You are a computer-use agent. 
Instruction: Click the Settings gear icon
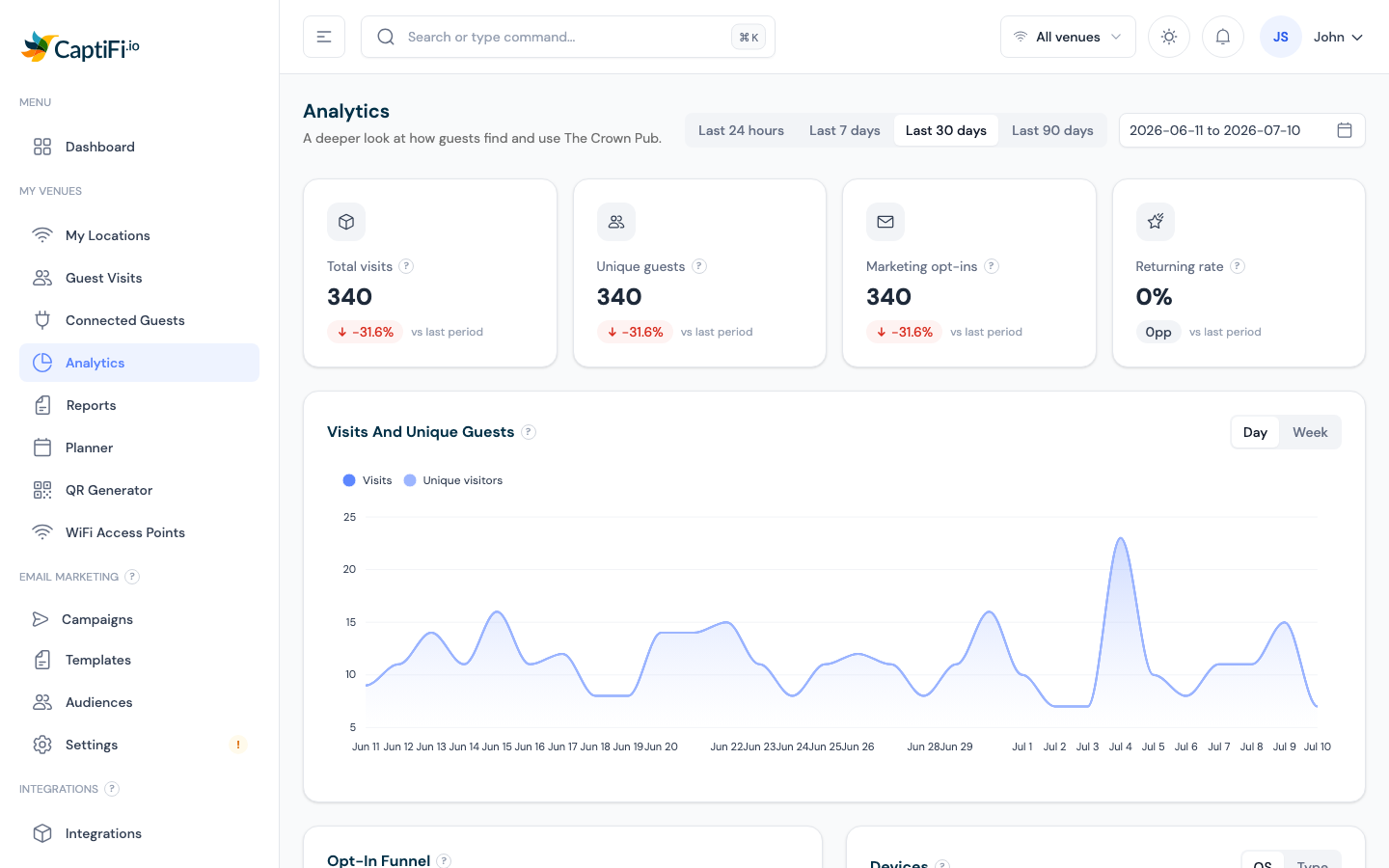pyautogui.click(x=42, y=745)
